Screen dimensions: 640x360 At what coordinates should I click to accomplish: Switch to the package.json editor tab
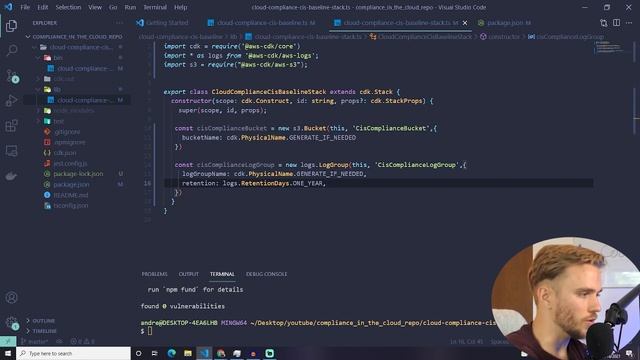pos(504,23)
